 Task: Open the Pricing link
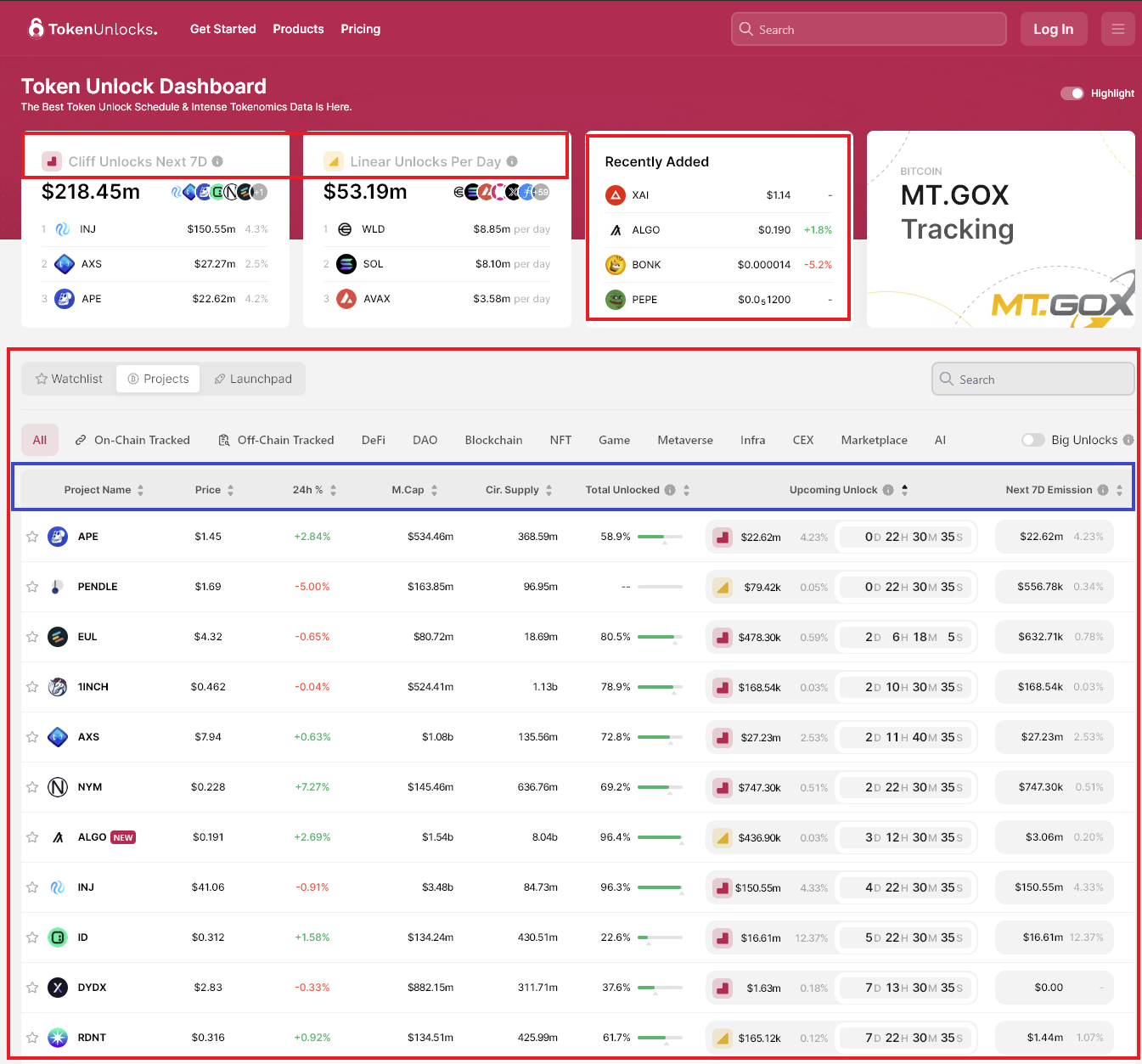pyautogui.click(x=361, y=29)
